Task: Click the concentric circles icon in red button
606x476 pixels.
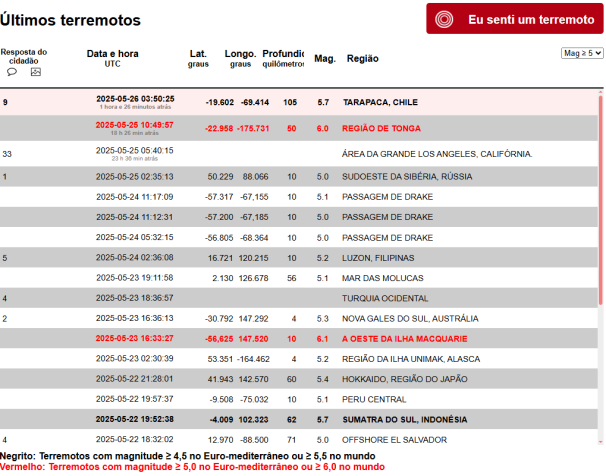Action: [x=444, y=19]
